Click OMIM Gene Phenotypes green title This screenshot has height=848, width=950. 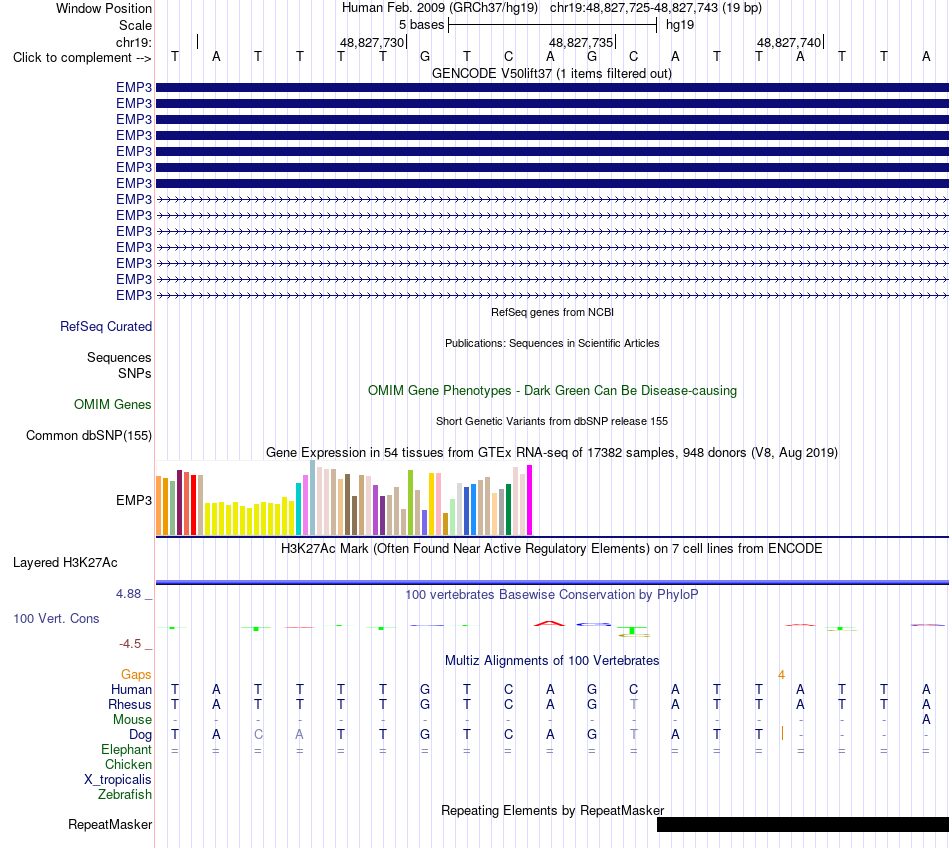tap(552, 391)
